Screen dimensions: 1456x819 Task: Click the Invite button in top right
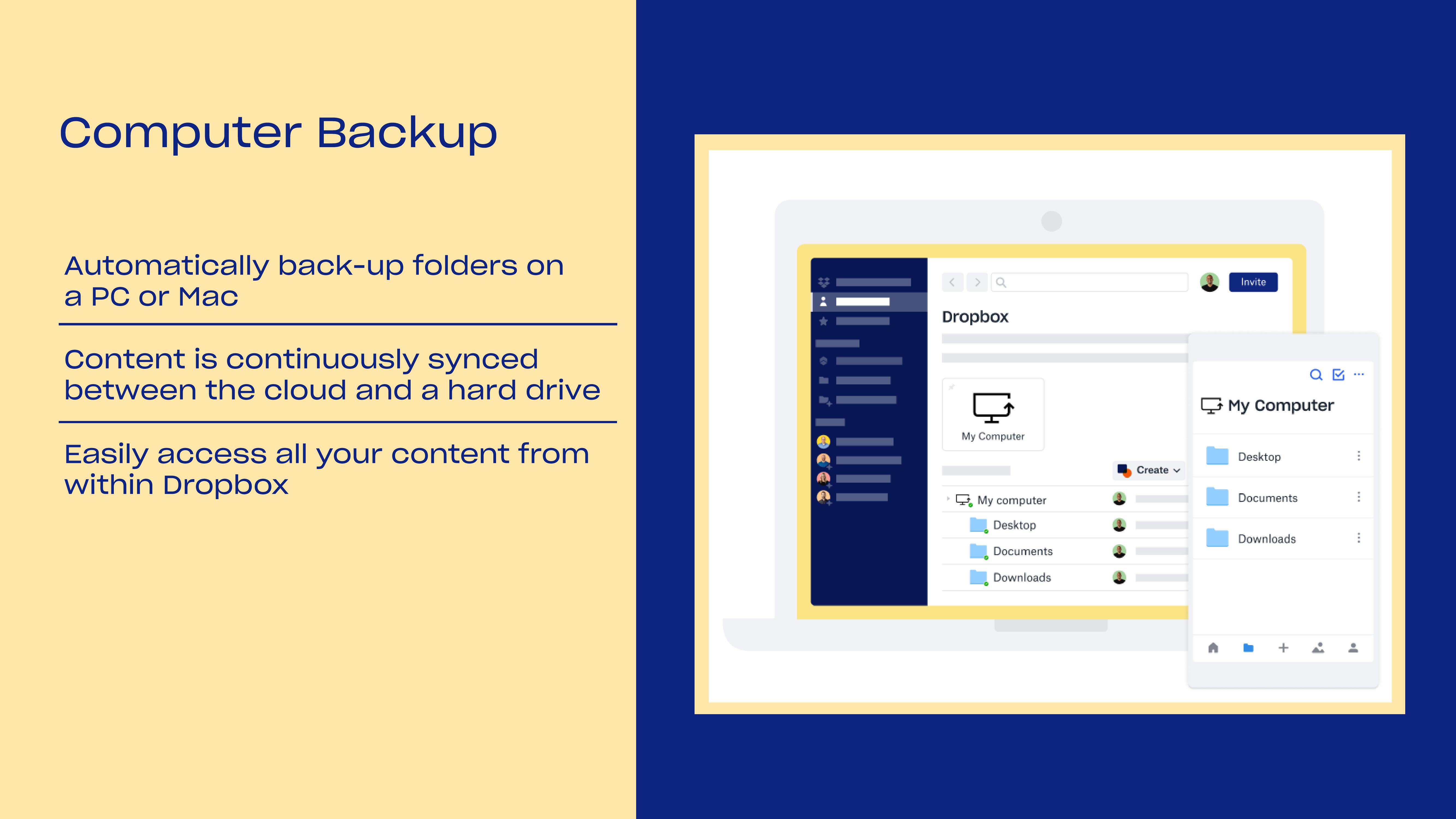click(x=1253, y=282)
